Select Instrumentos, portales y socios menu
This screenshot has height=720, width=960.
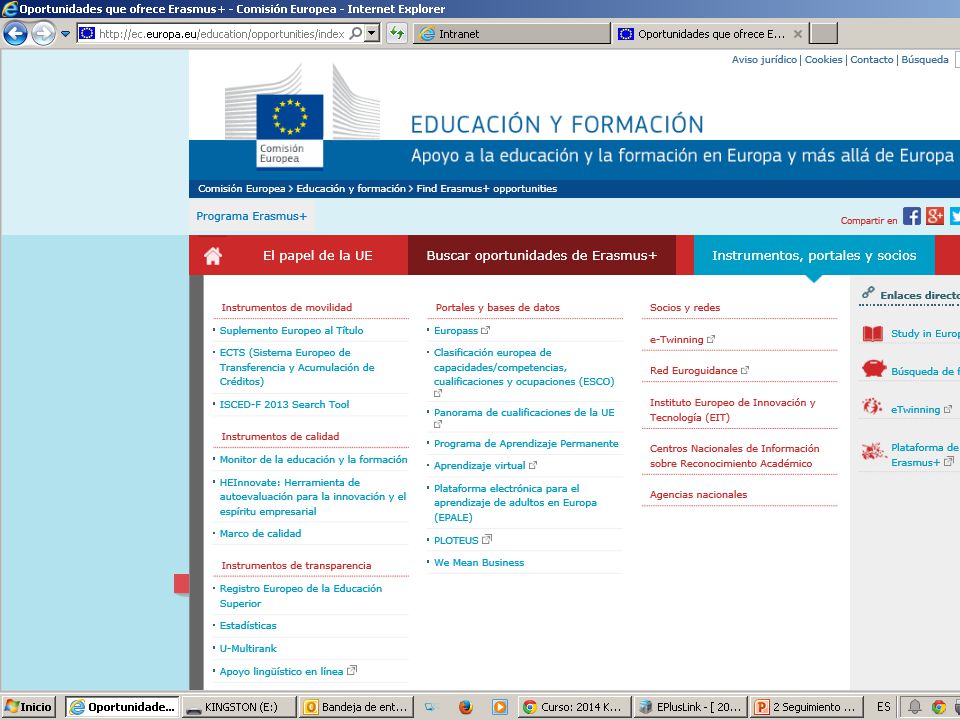tap(814, 255)
